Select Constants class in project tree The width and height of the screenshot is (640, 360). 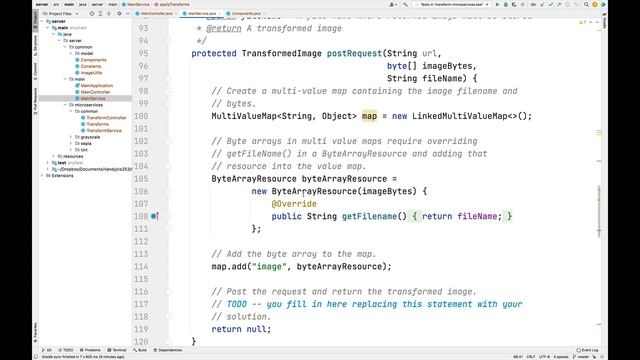pyautogui.click(x=88, y=66)
